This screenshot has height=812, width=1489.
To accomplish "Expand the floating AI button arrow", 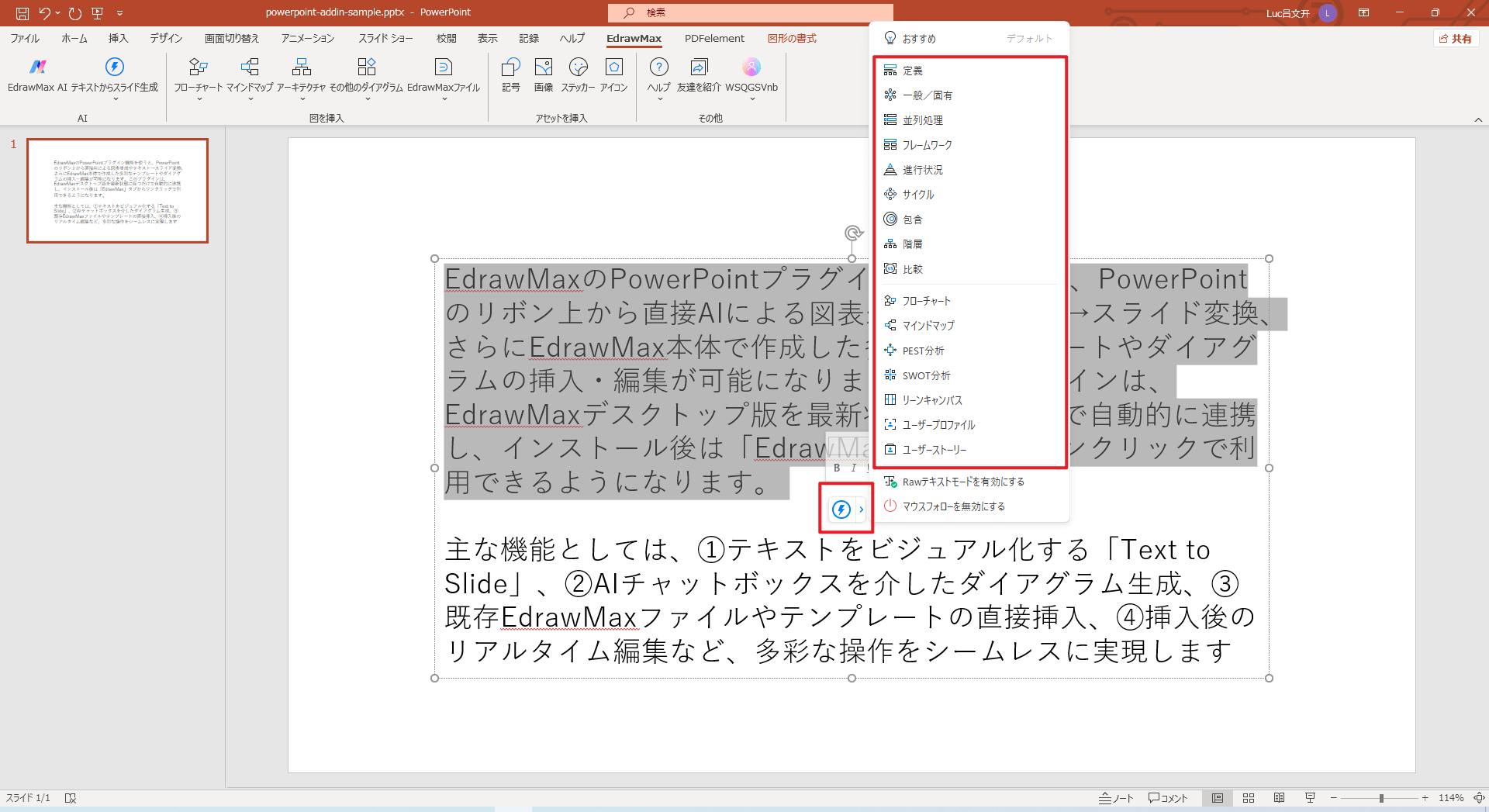I will coord(861,510).
